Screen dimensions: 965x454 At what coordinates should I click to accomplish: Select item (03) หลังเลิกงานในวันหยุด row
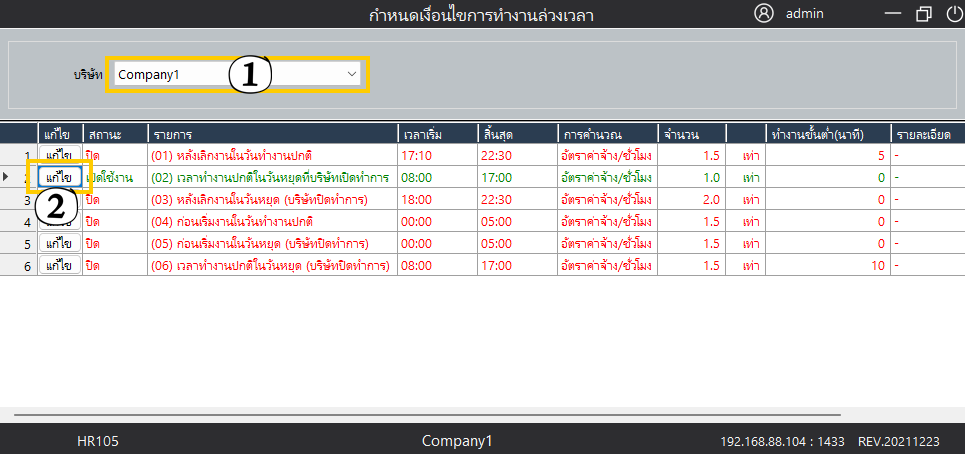click(258, 199)
